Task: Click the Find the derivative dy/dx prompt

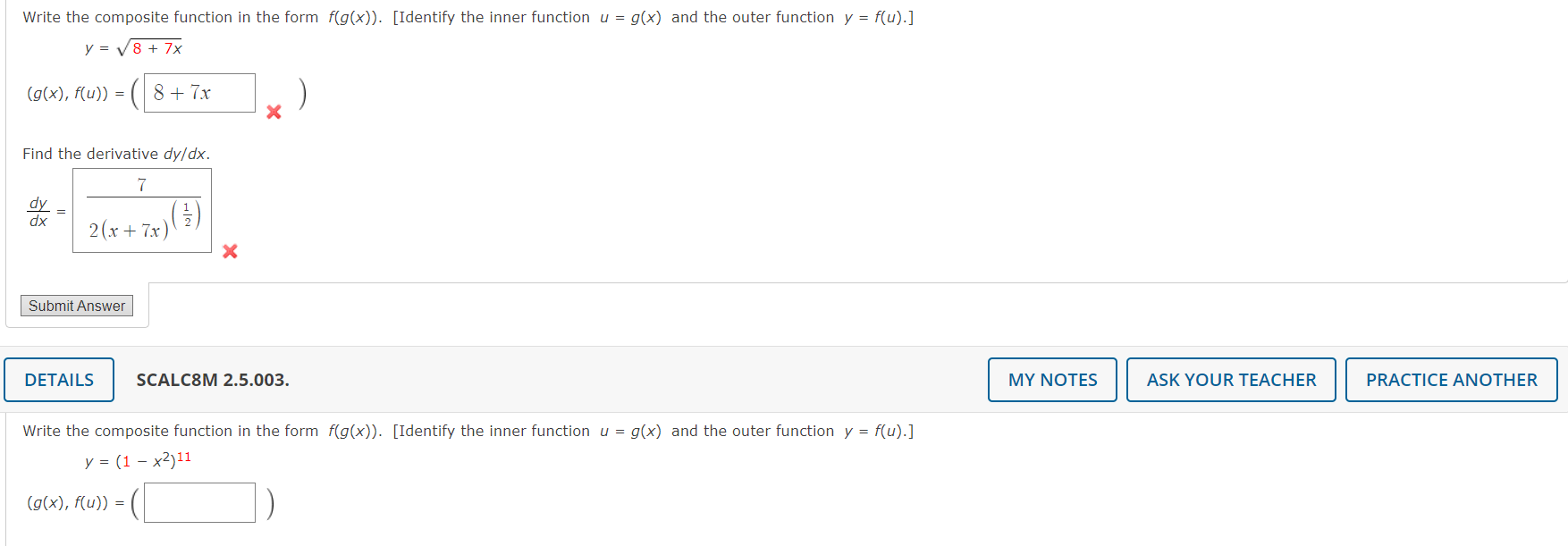Action: [x=114, y=153]
